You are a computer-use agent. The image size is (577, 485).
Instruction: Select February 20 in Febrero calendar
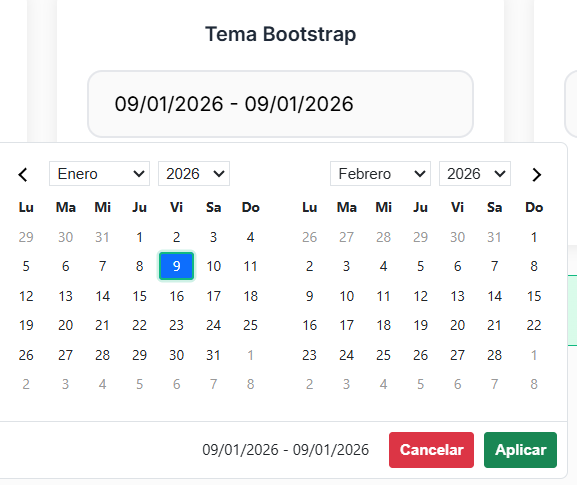[457, 325]
